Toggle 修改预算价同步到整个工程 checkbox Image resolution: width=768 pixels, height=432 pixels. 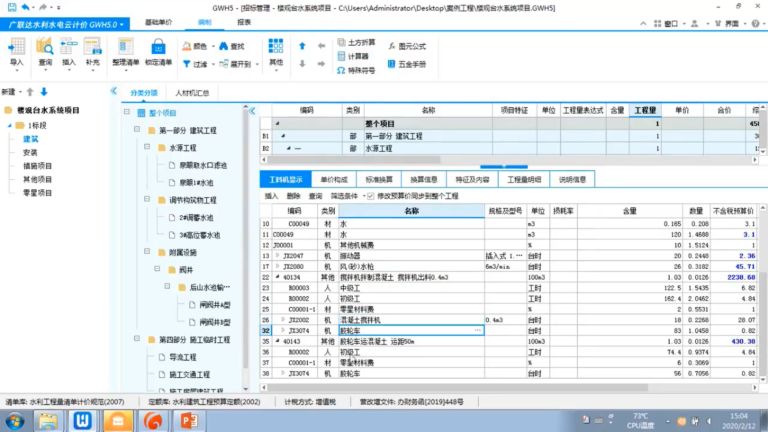pyautogui.click(x=371, y=196)
